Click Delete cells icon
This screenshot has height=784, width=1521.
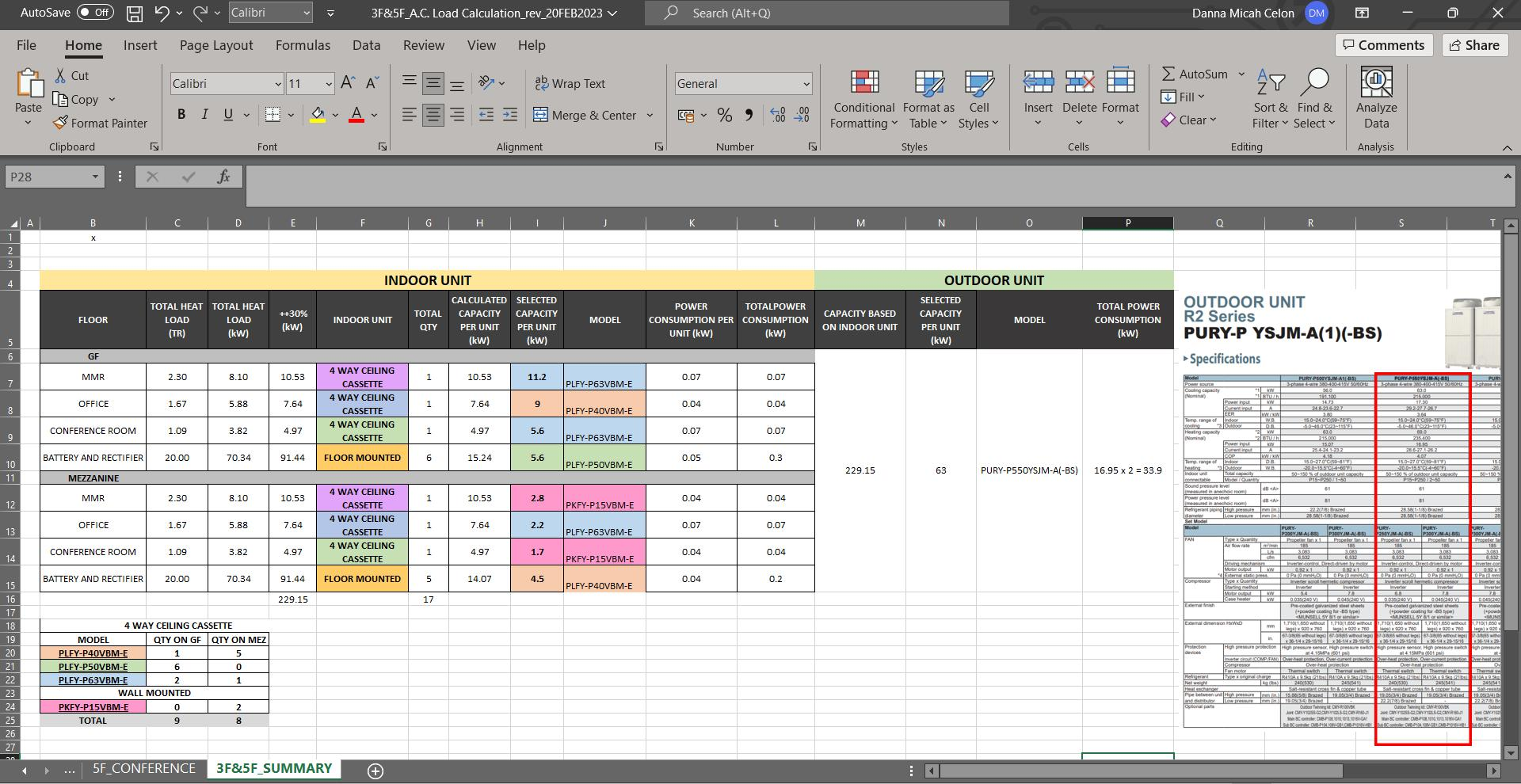pyautogui.click(x=1079, y=82)
